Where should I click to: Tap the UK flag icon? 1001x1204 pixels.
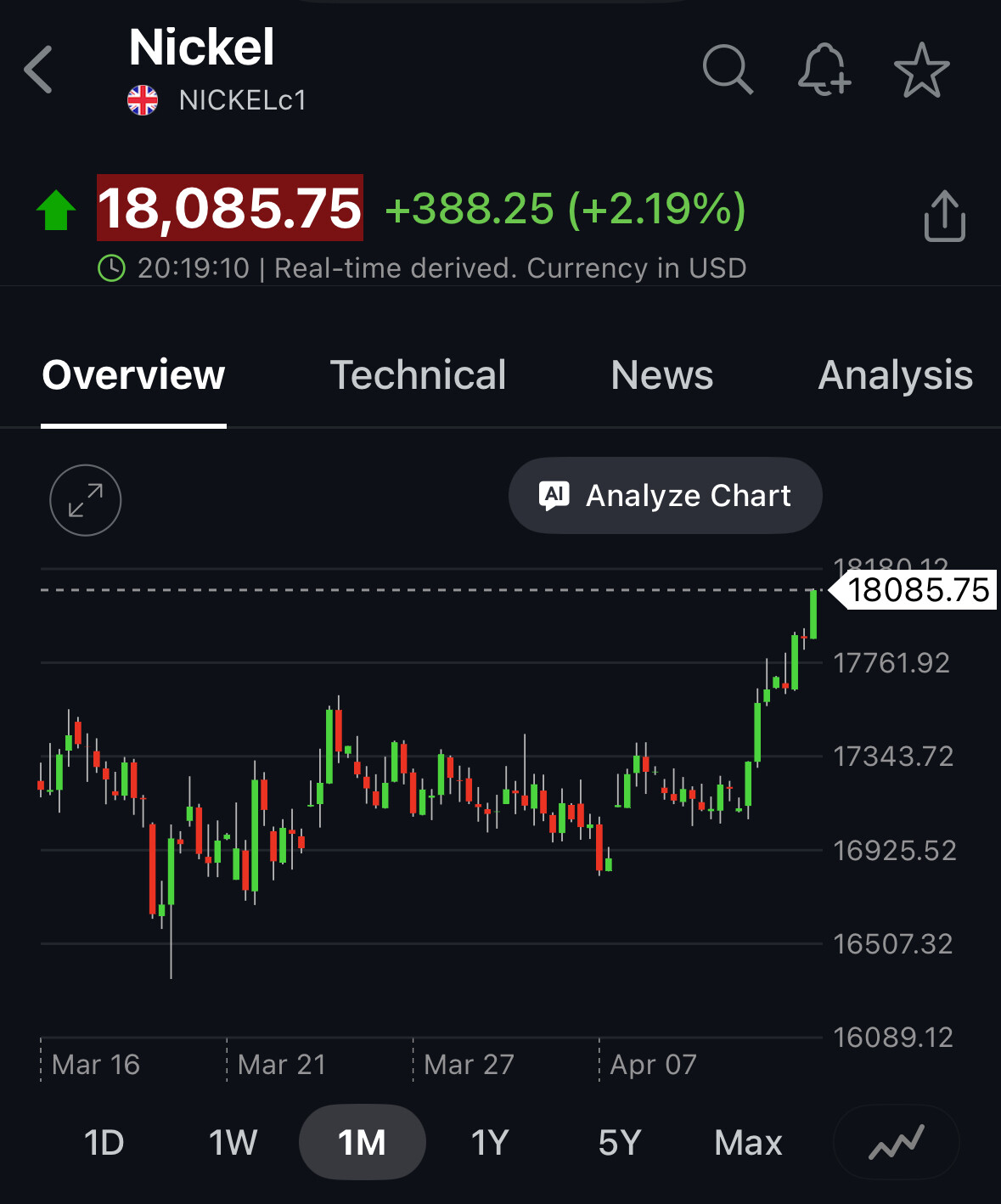point(143,100)
